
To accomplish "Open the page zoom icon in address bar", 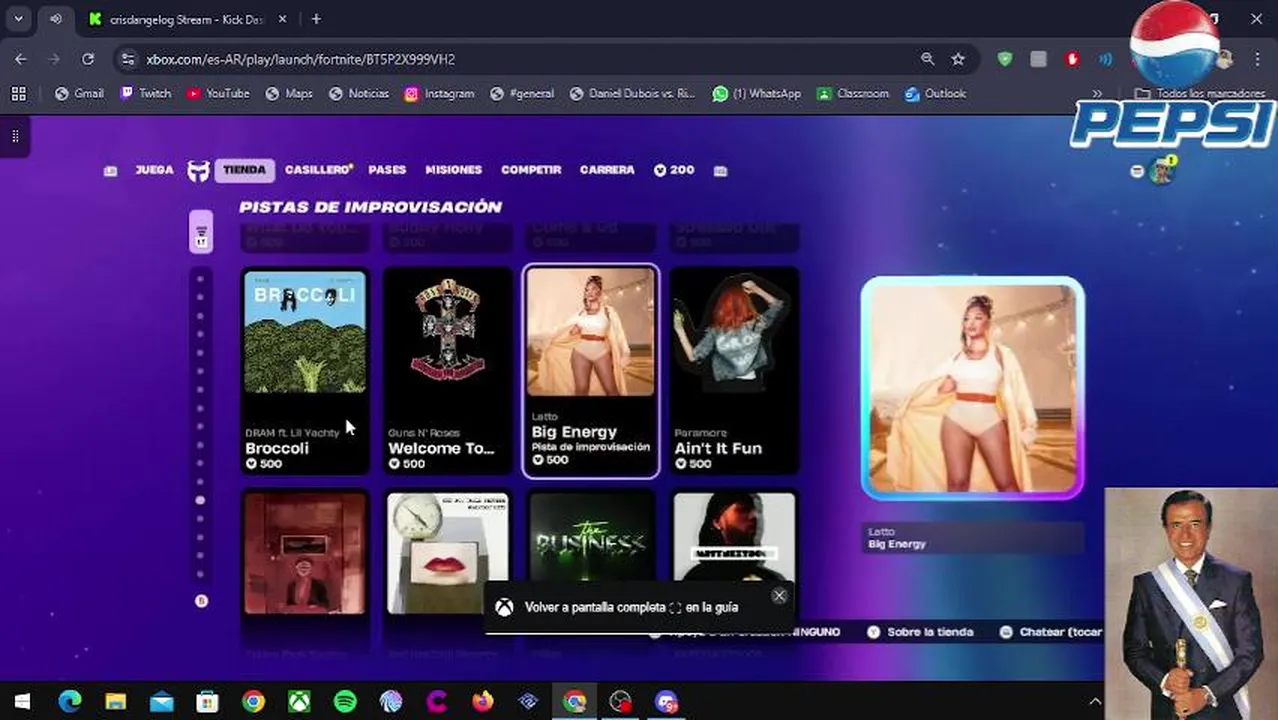I will click(928, 59).
